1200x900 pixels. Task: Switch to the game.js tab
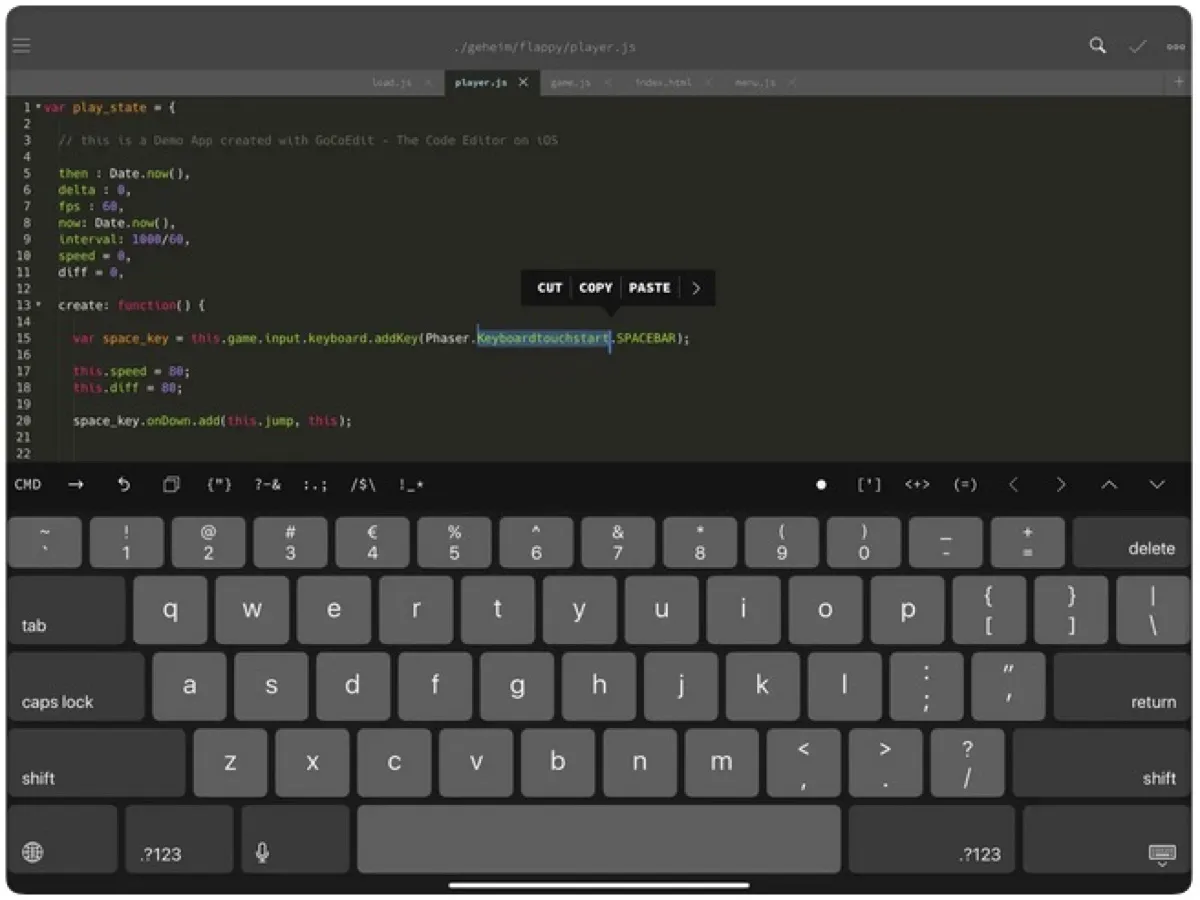(569, 83)
